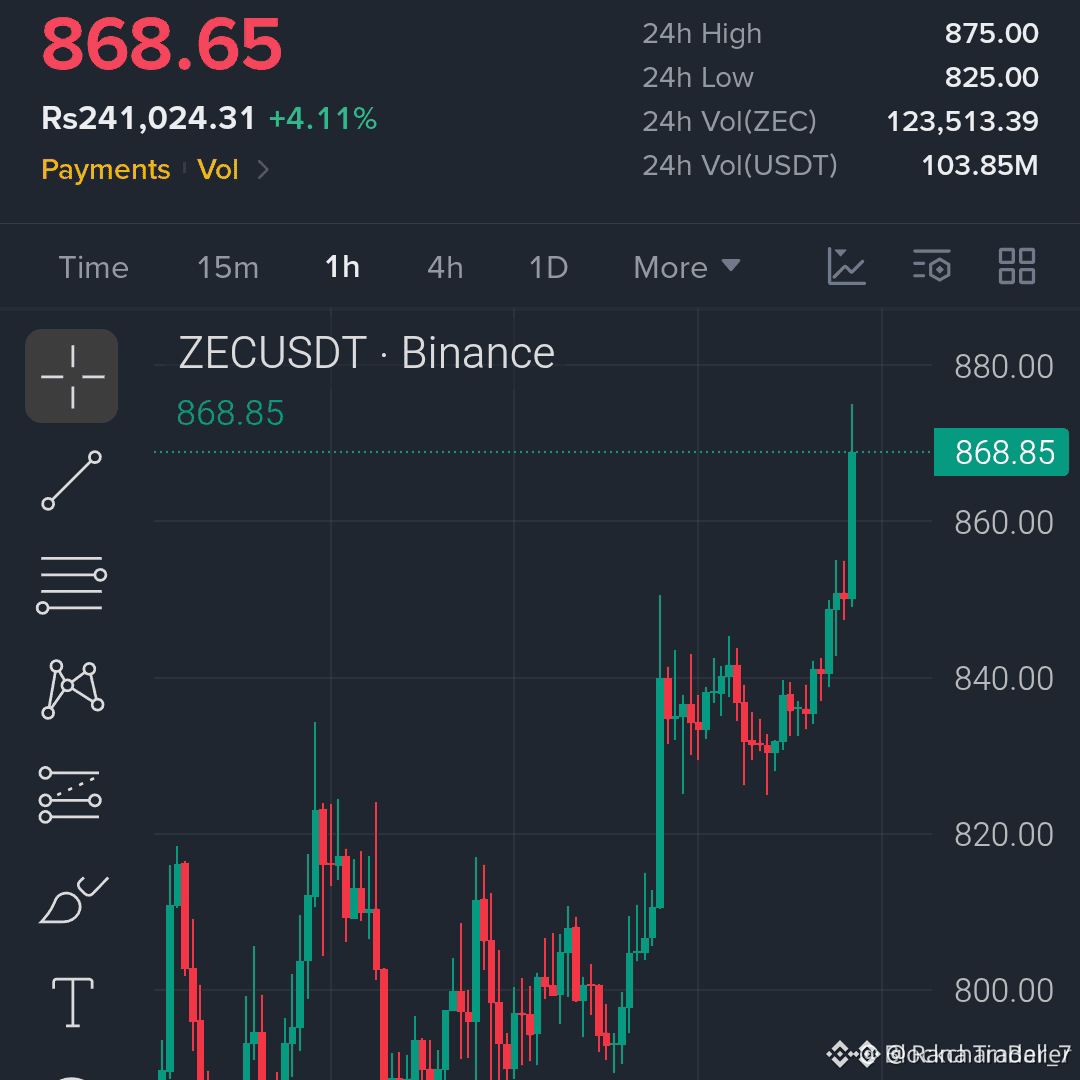Select the horizontal lines drawing tool
The height and width of the screenshot is (1080, 1080).
point(72,584)
